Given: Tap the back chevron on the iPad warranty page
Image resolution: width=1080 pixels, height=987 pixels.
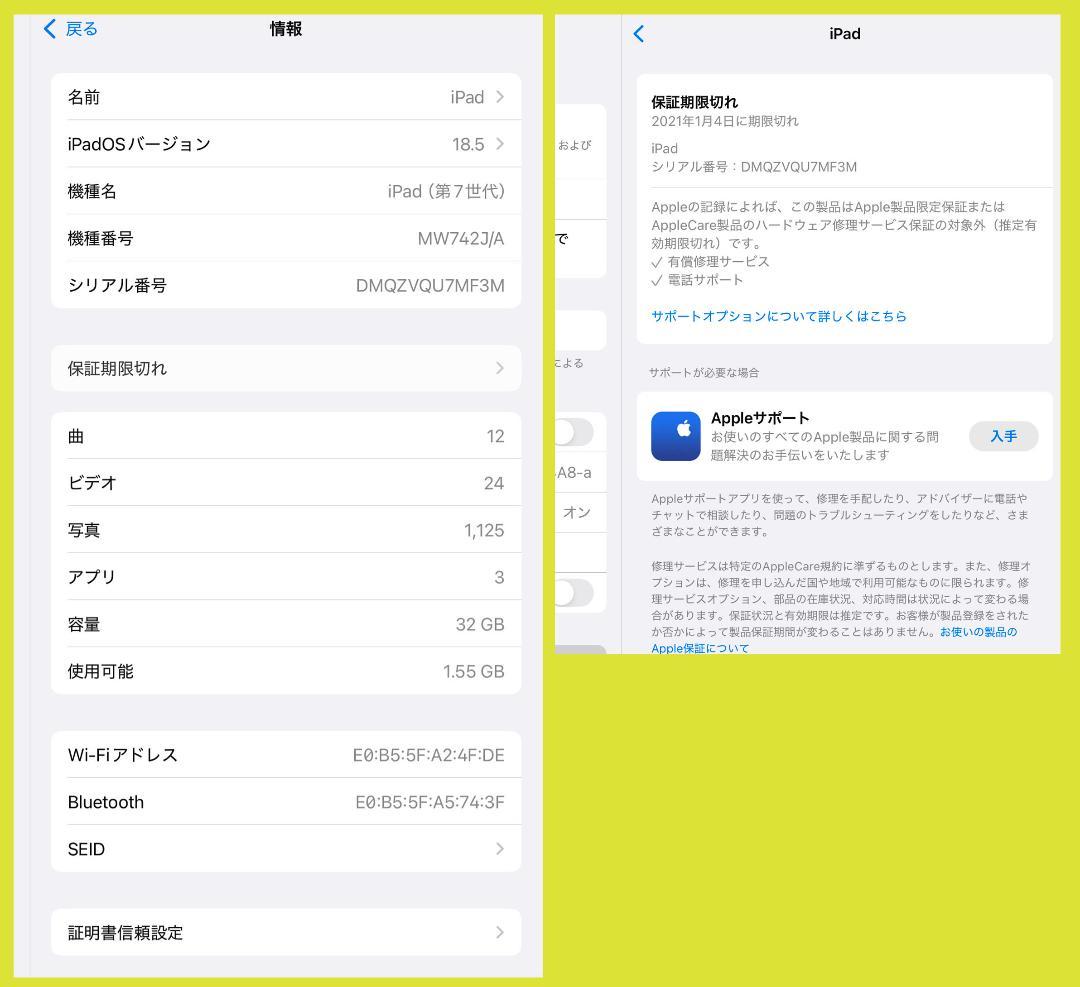Looking at the screenshot, I should [638, 33].
